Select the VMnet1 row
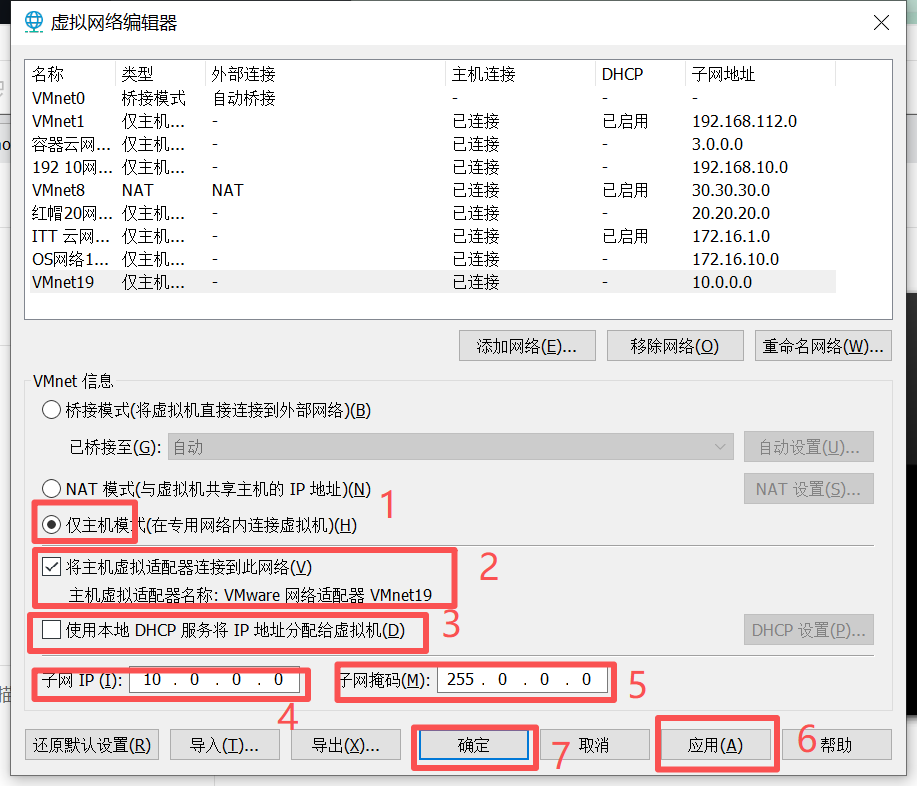The width and height of the screenshot is (917, 786). pyautogui.click(x=433, y=121)
